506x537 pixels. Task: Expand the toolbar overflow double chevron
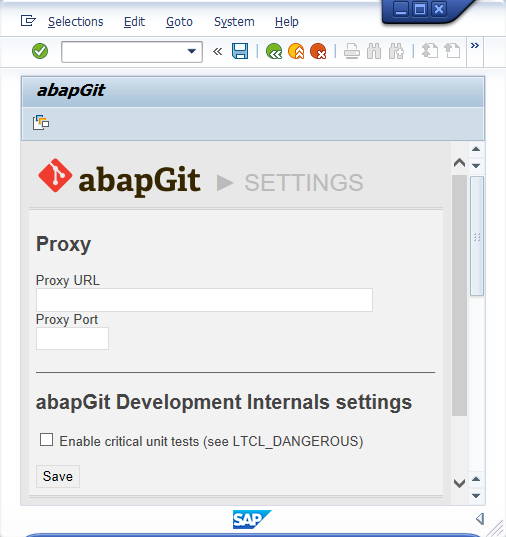coord(474,46)
